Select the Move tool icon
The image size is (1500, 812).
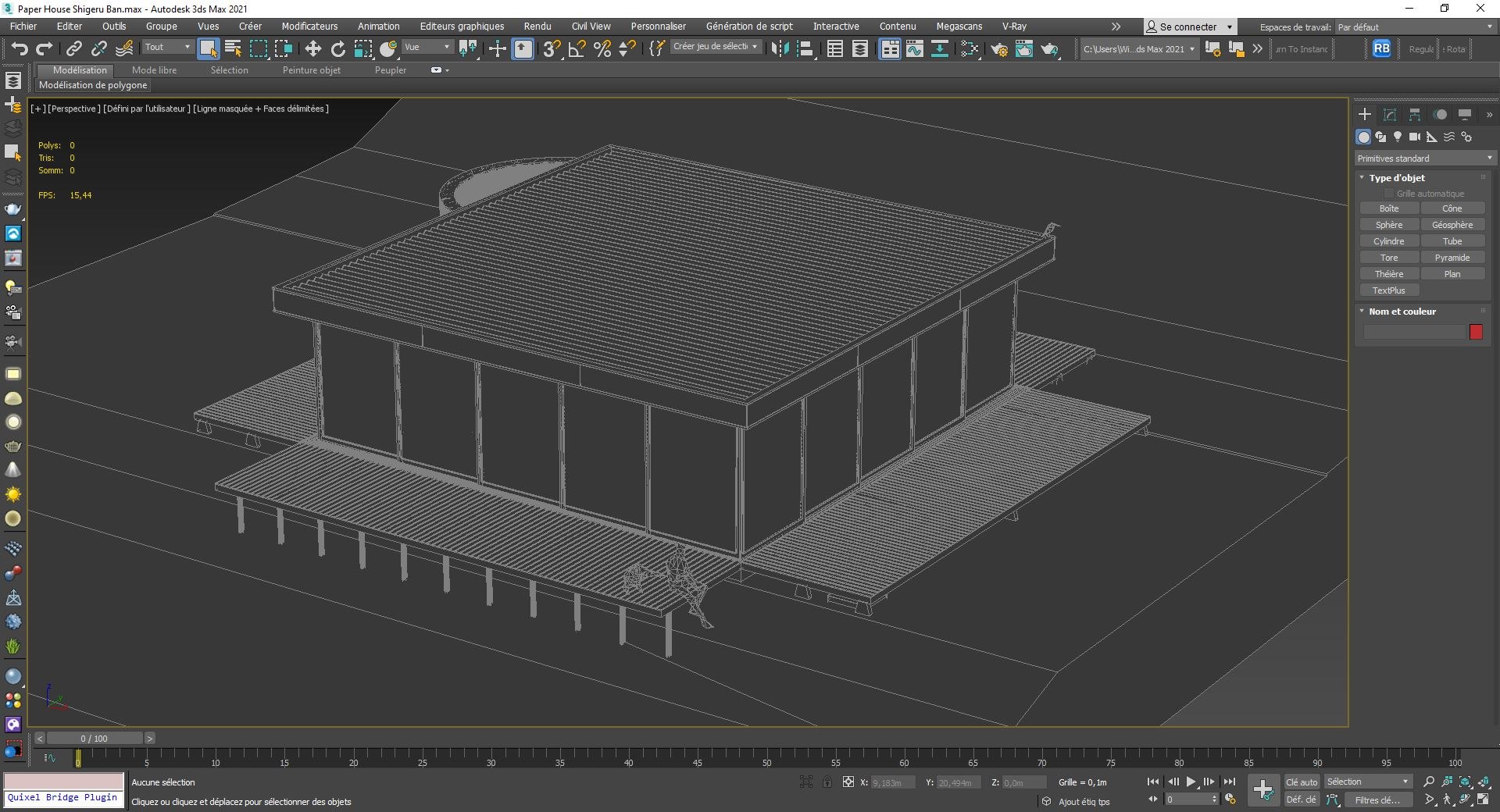point(312,49)
